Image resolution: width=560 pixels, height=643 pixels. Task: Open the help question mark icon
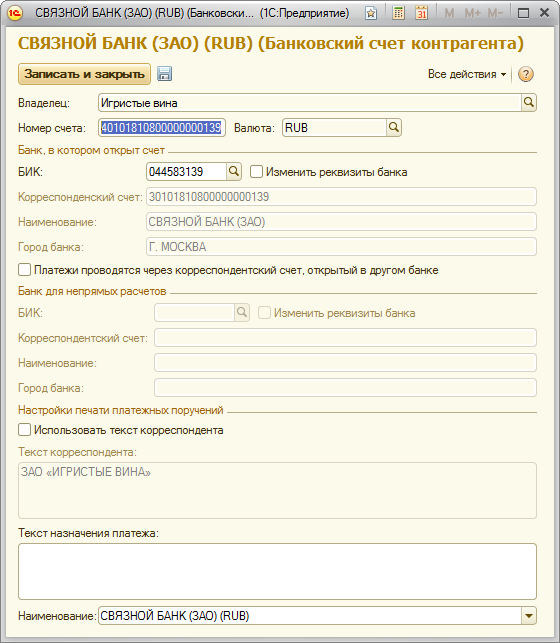click(x=526, y=74)
